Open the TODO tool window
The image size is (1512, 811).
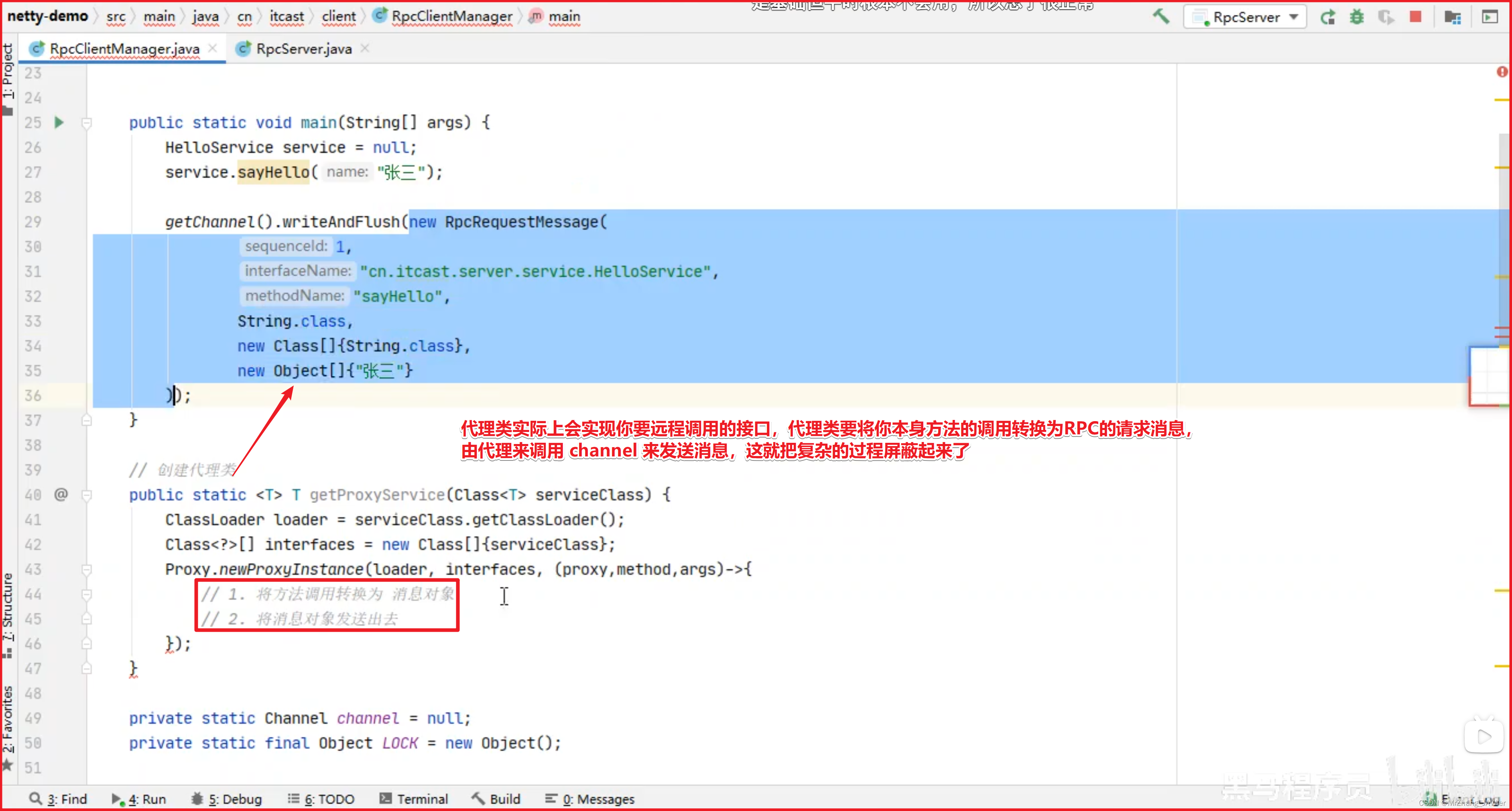pyautogui.click(x=321, y=799)
